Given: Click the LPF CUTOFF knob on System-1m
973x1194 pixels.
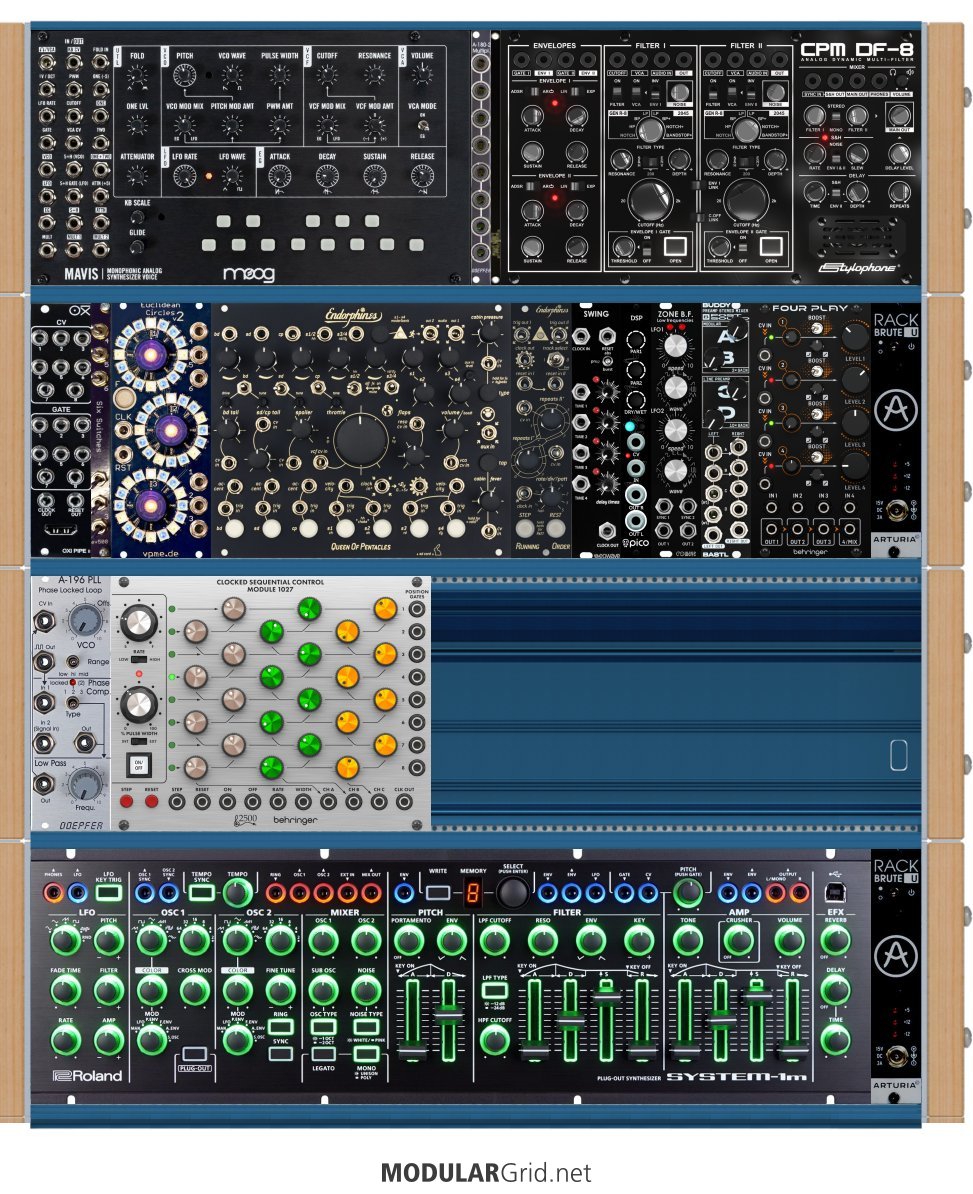Looking at the screenshot, I should click(x=495, y=941).
